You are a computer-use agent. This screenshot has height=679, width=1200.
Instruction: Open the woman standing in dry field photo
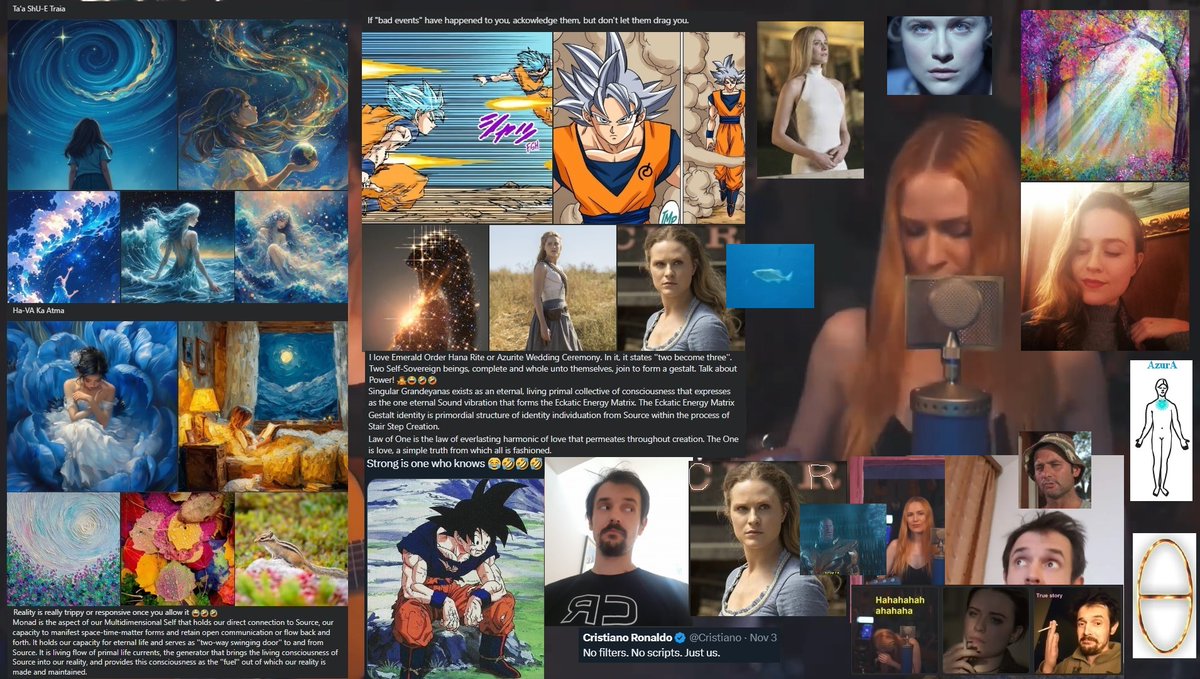point(553,288)
